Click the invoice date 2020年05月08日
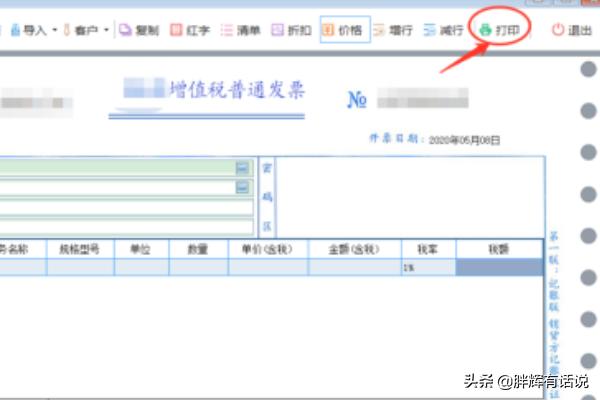 464,140
